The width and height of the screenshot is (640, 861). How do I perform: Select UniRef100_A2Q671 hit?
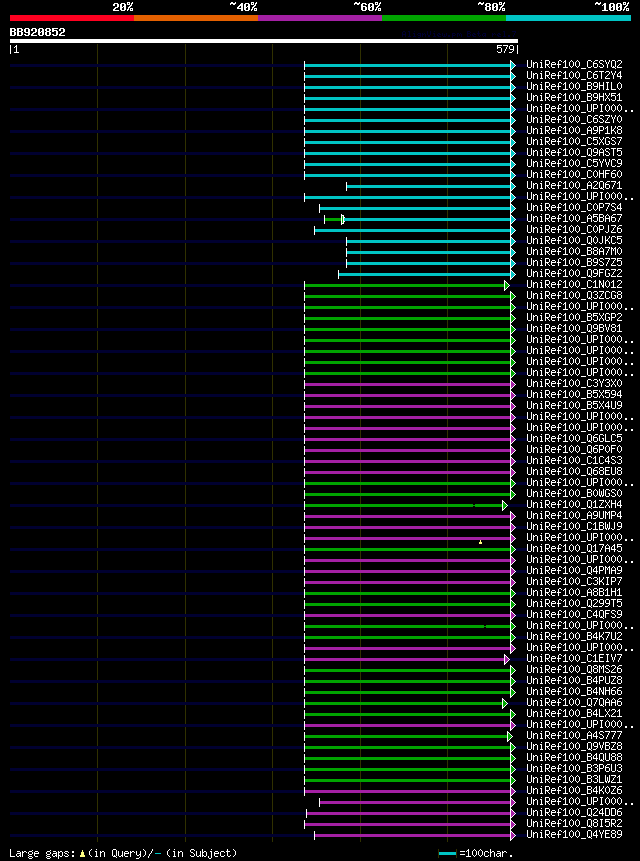pos(574,186)
